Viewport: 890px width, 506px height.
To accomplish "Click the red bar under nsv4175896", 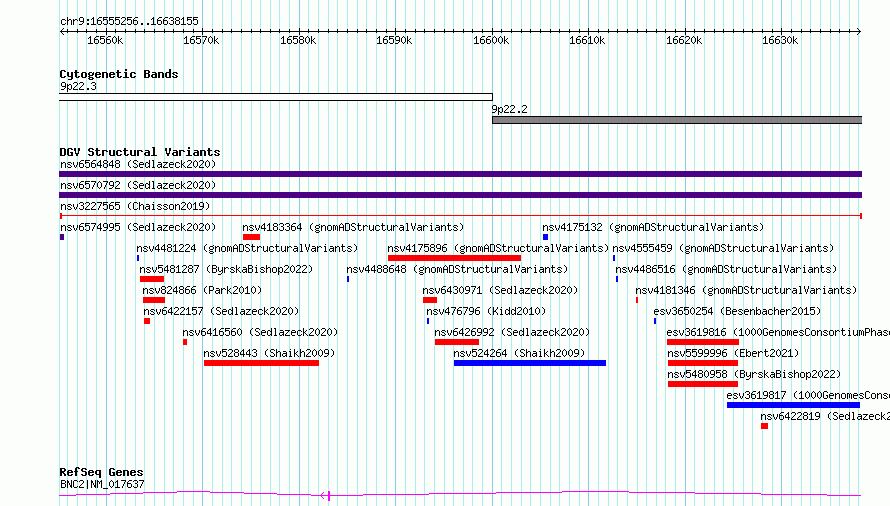I will tap(454, 258).
